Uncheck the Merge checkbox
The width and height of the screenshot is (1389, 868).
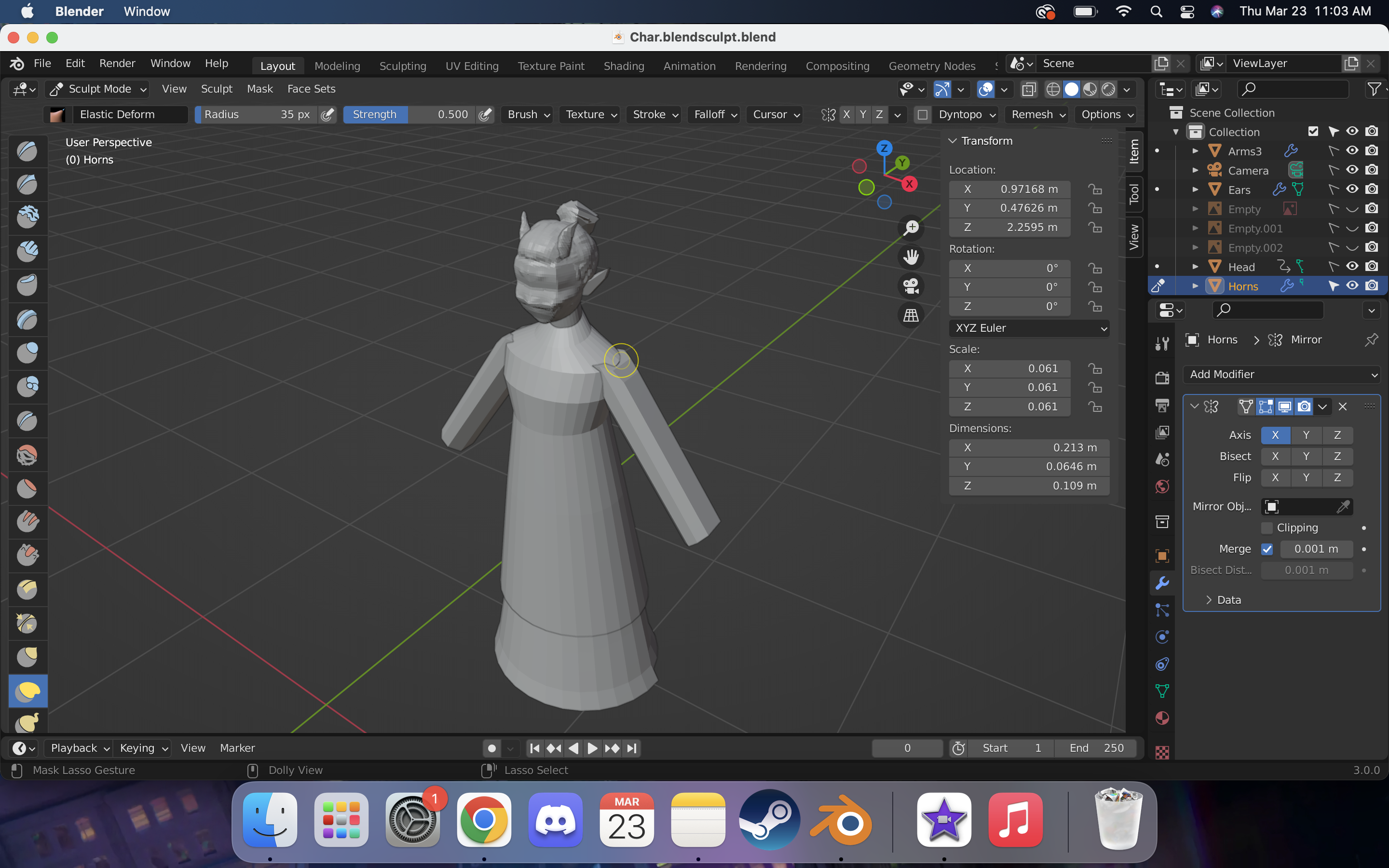click(x=1267, y=549)
